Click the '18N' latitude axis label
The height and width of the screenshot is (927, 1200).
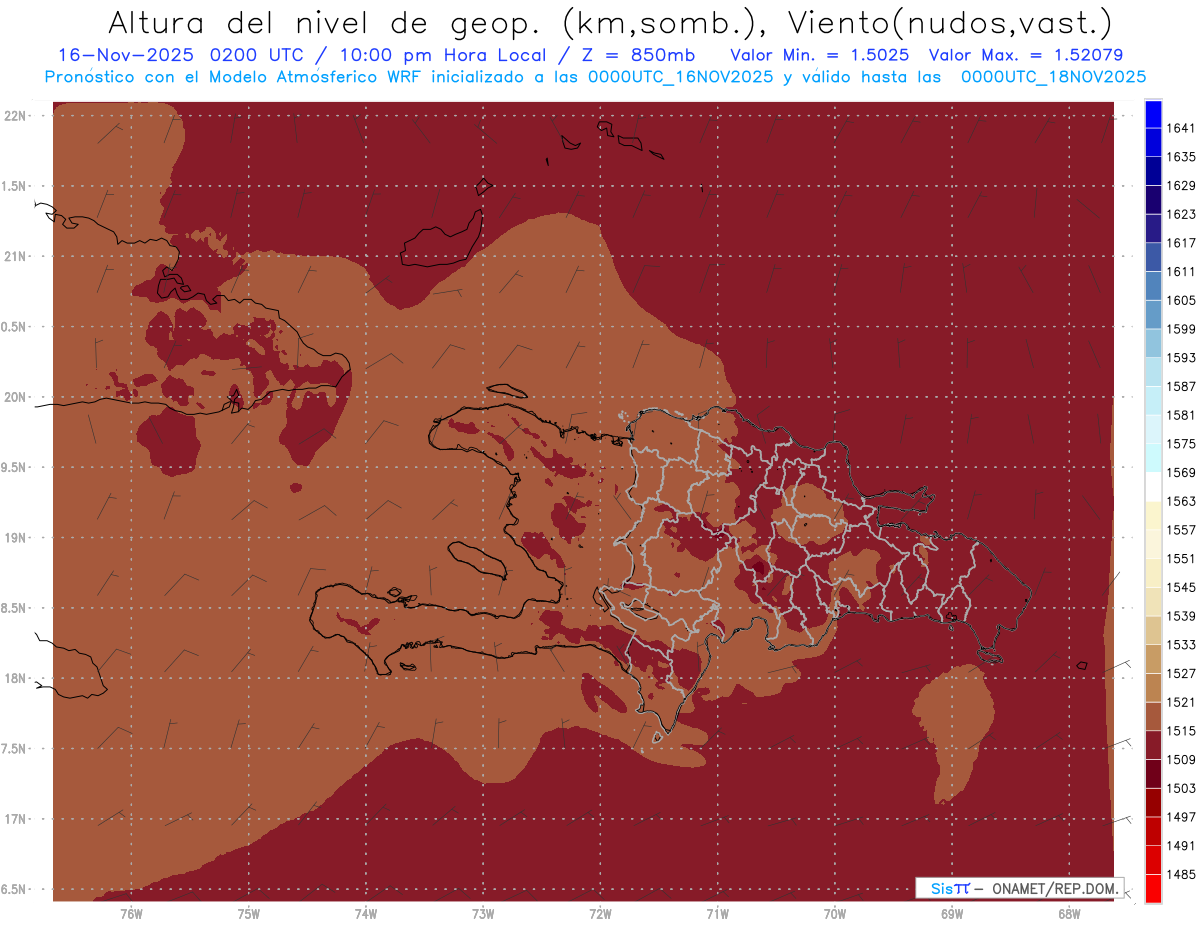click(17, 679)
